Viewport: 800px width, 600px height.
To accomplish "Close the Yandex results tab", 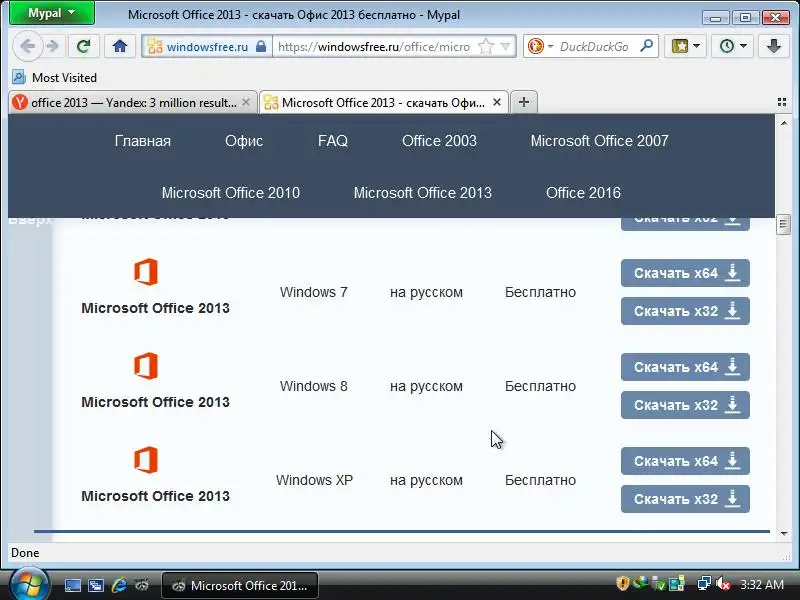I will [246, 102].
